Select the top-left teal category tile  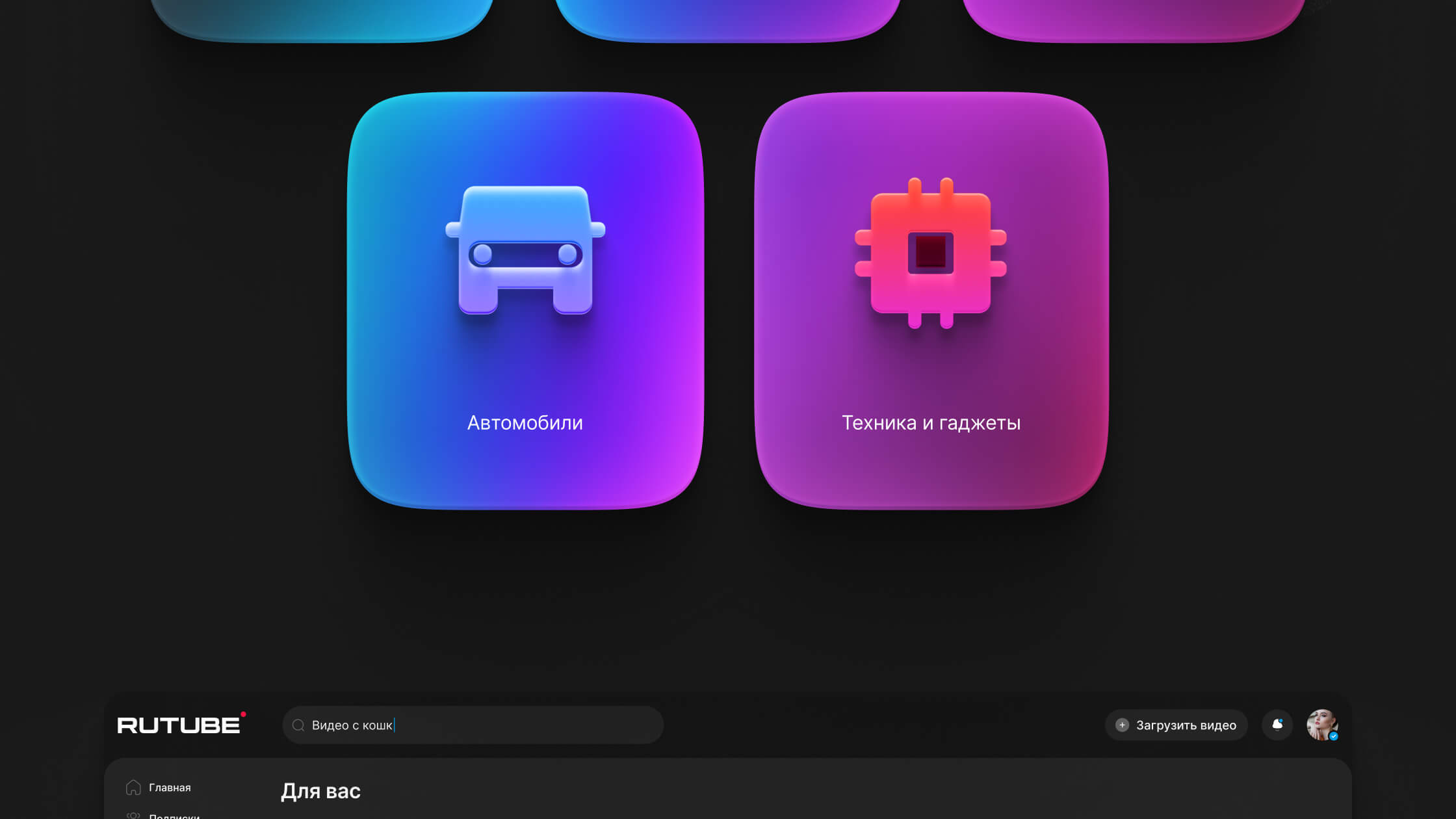[x=322, y=18]
